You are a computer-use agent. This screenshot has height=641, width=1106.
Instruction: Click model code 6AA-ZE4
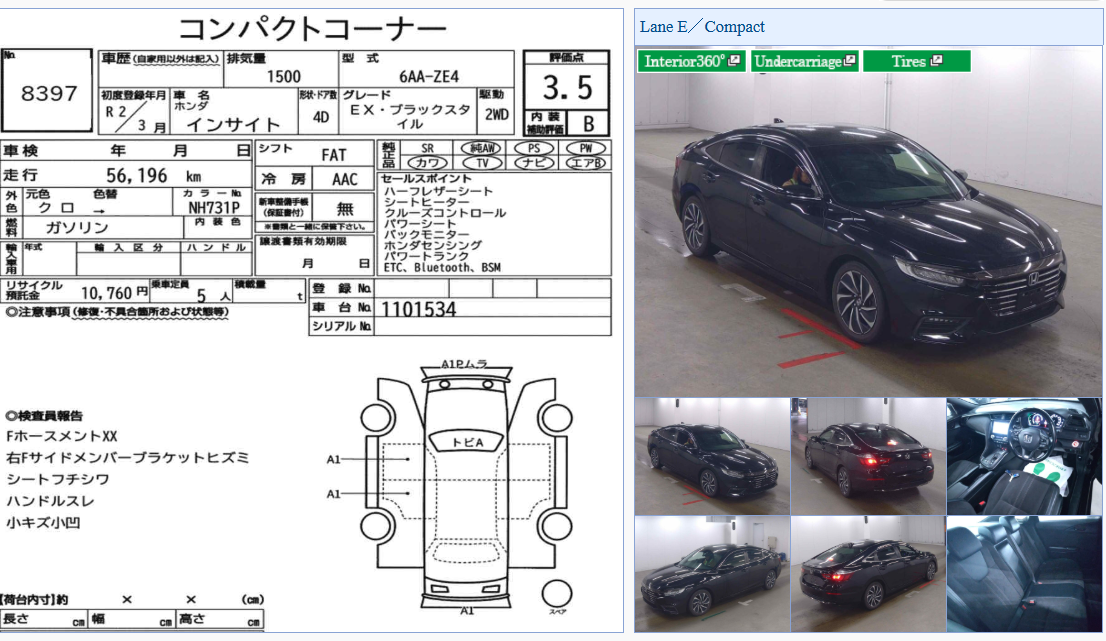point(429,76)
